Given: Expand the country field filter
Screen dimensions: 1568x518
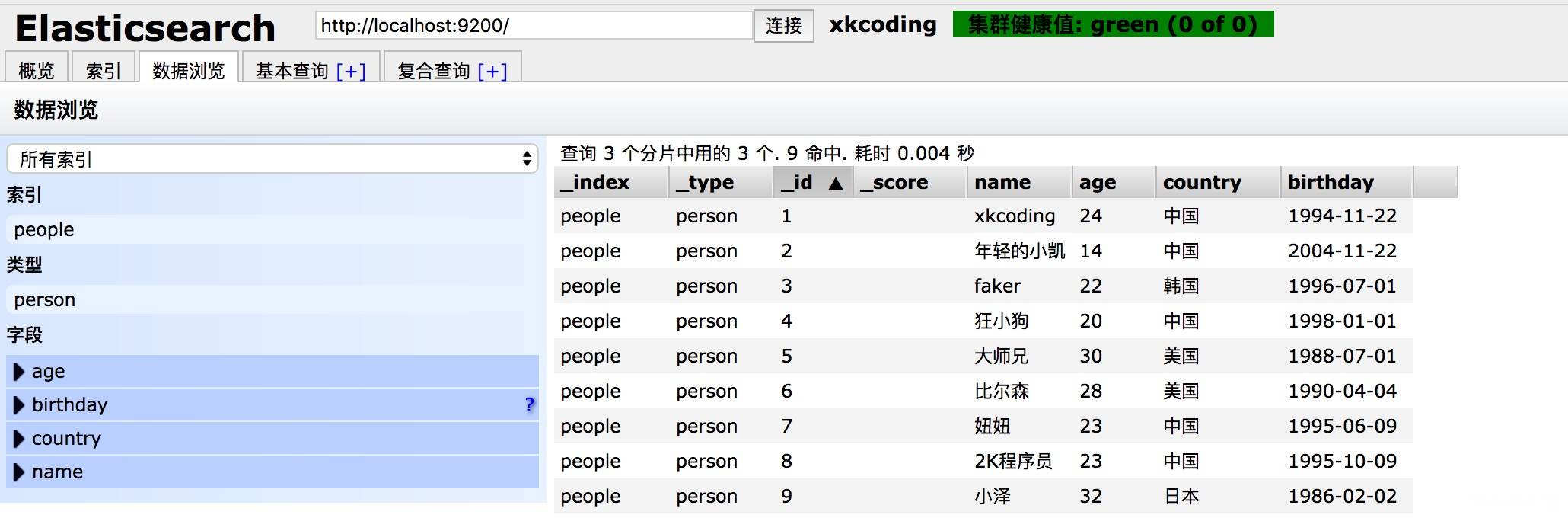Looking at the screenshot, I should 20,439.
